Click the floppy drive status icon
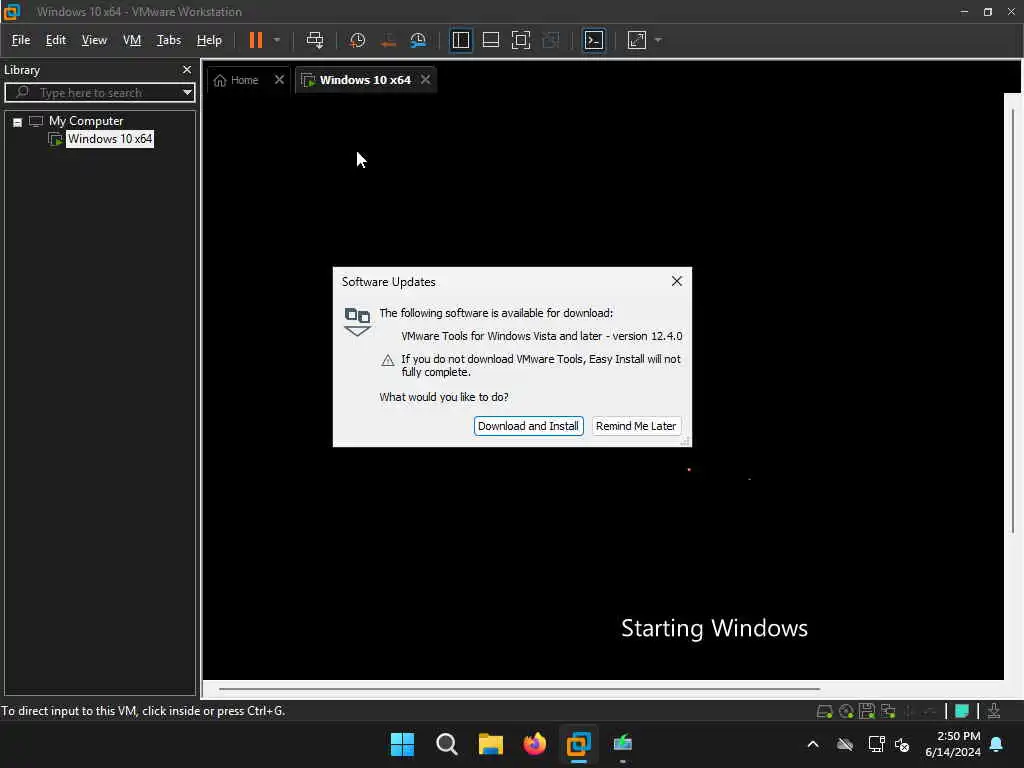This screenshot has width=1024, height=768. pyautogui.click(x=867, y=712)
